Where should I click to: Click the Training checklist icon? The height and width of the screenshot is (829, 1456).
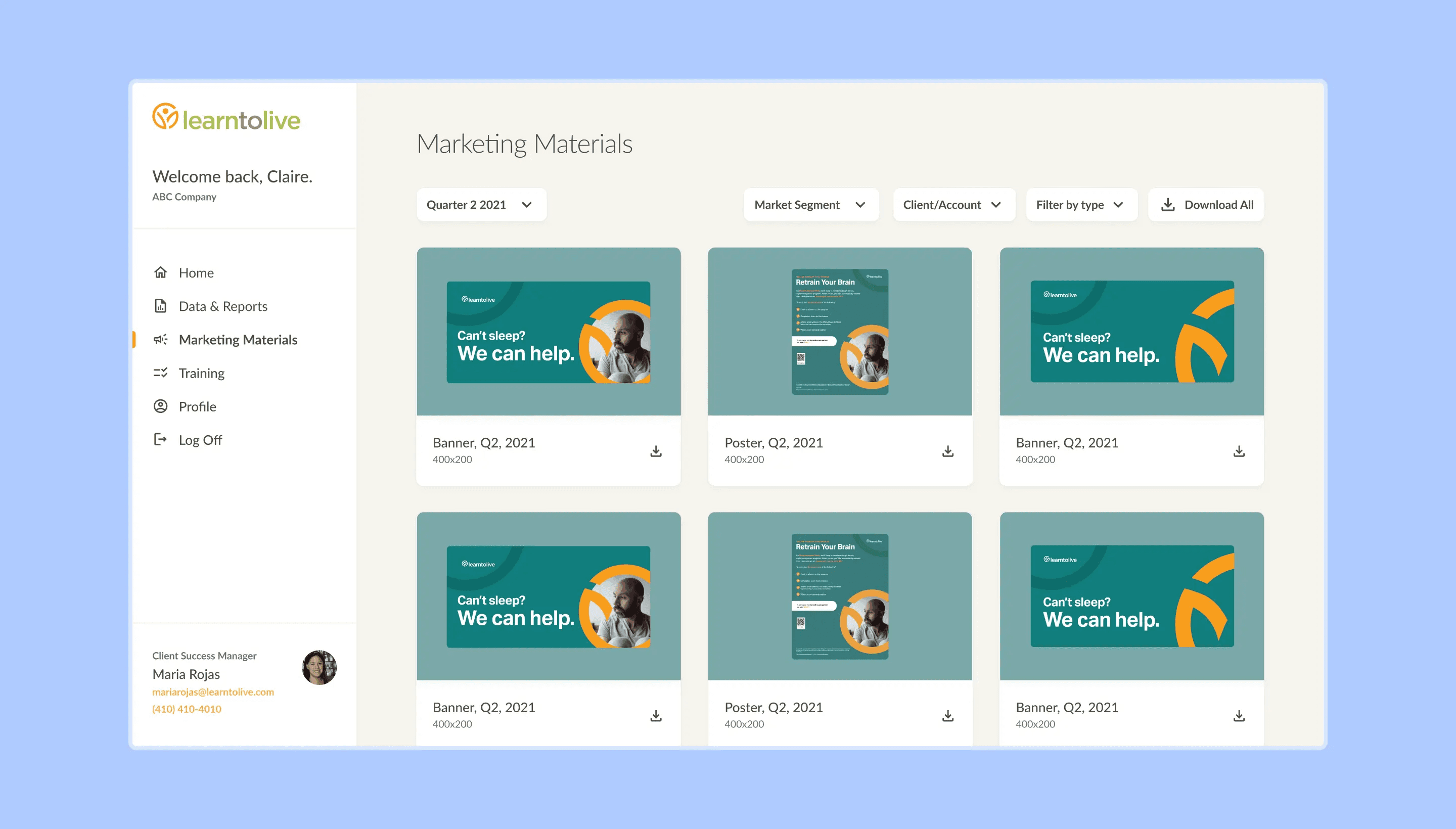[x=161, y=373]
